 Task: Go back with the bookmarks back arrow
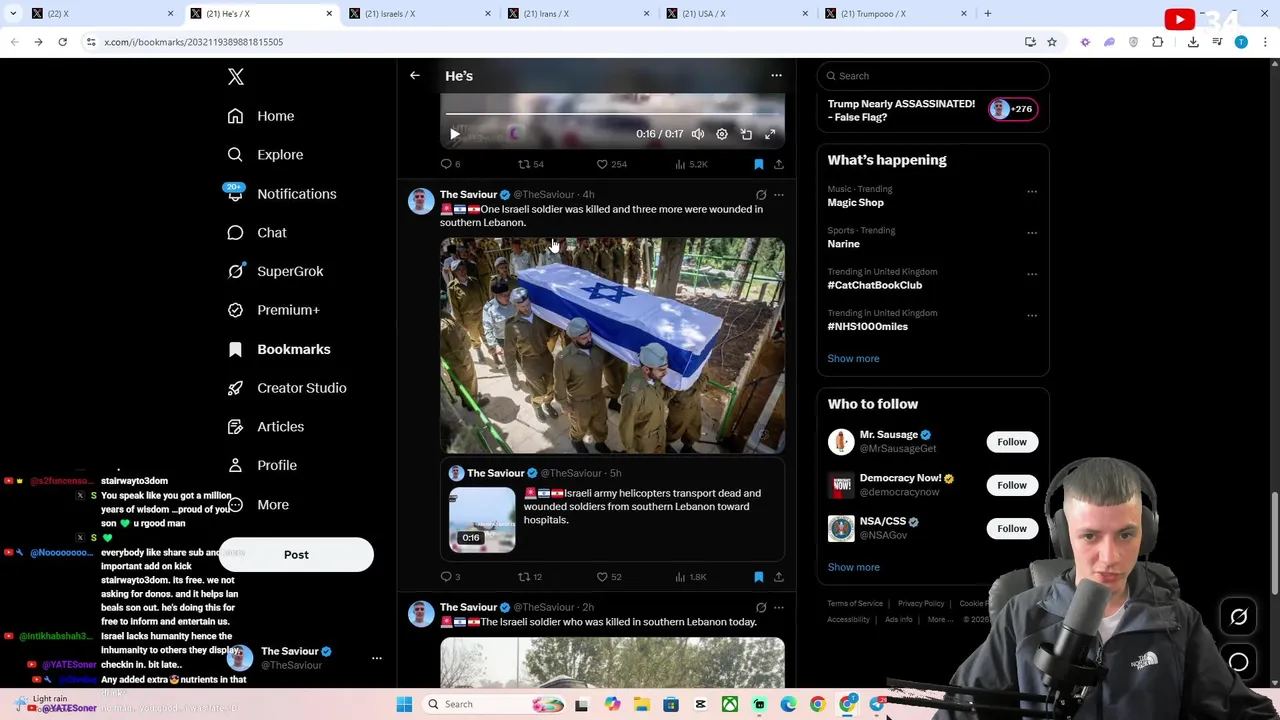(414, 76)
